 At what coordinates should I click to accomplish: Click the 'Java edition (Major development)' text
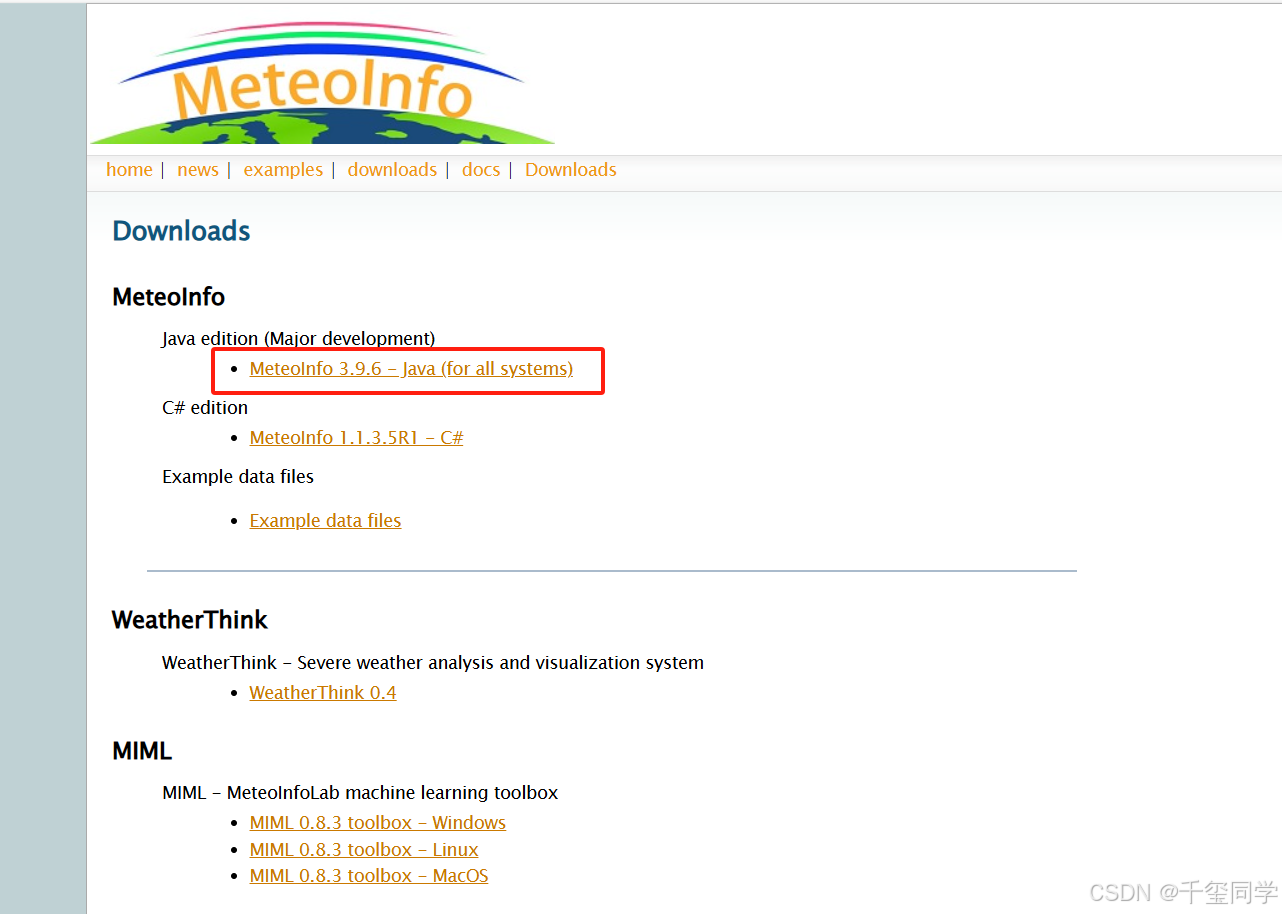(x=299, y=339)
